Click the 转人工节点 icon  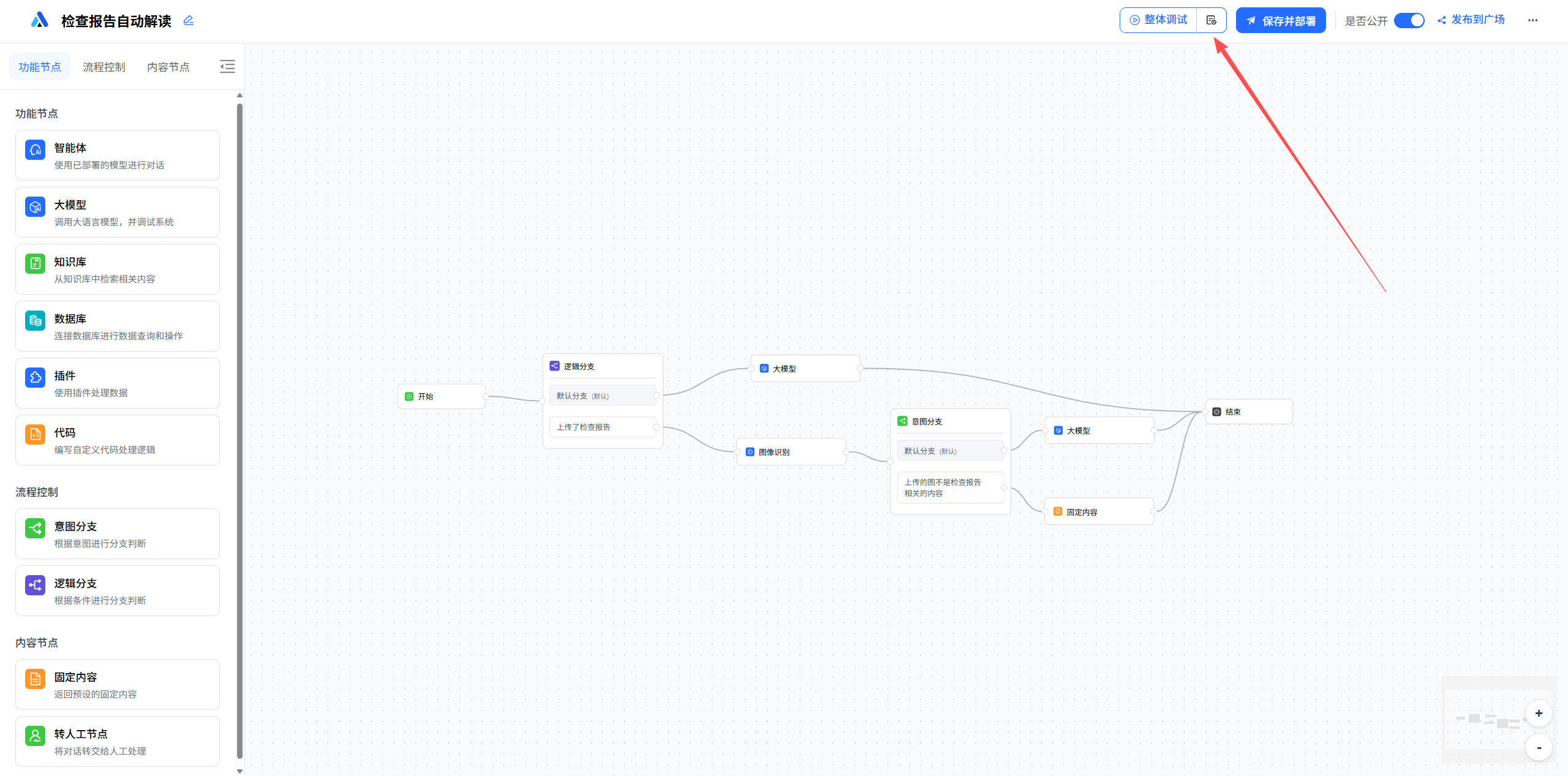35,736
